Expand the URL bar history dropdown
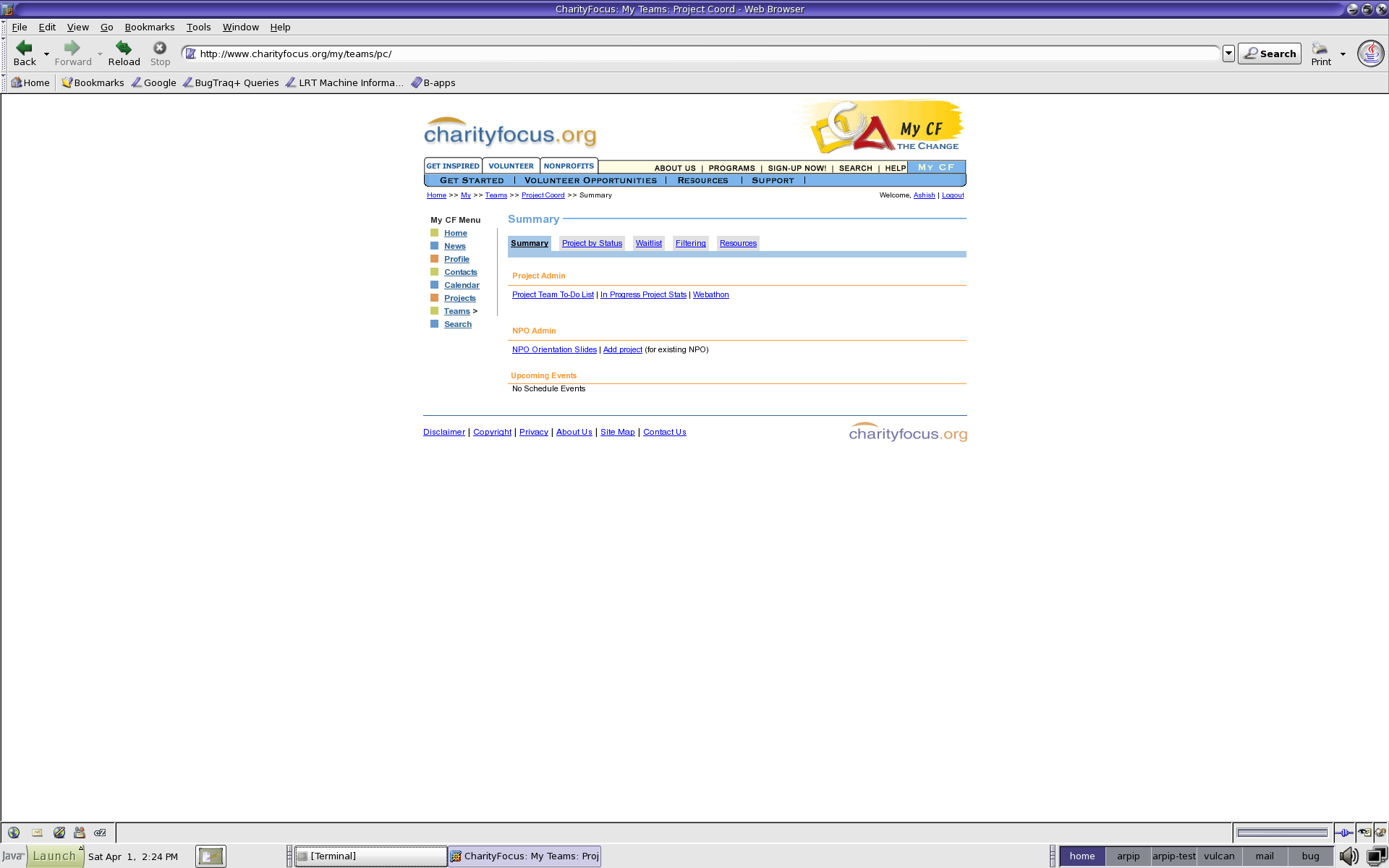1389x868 pixels. (1228, 54)
